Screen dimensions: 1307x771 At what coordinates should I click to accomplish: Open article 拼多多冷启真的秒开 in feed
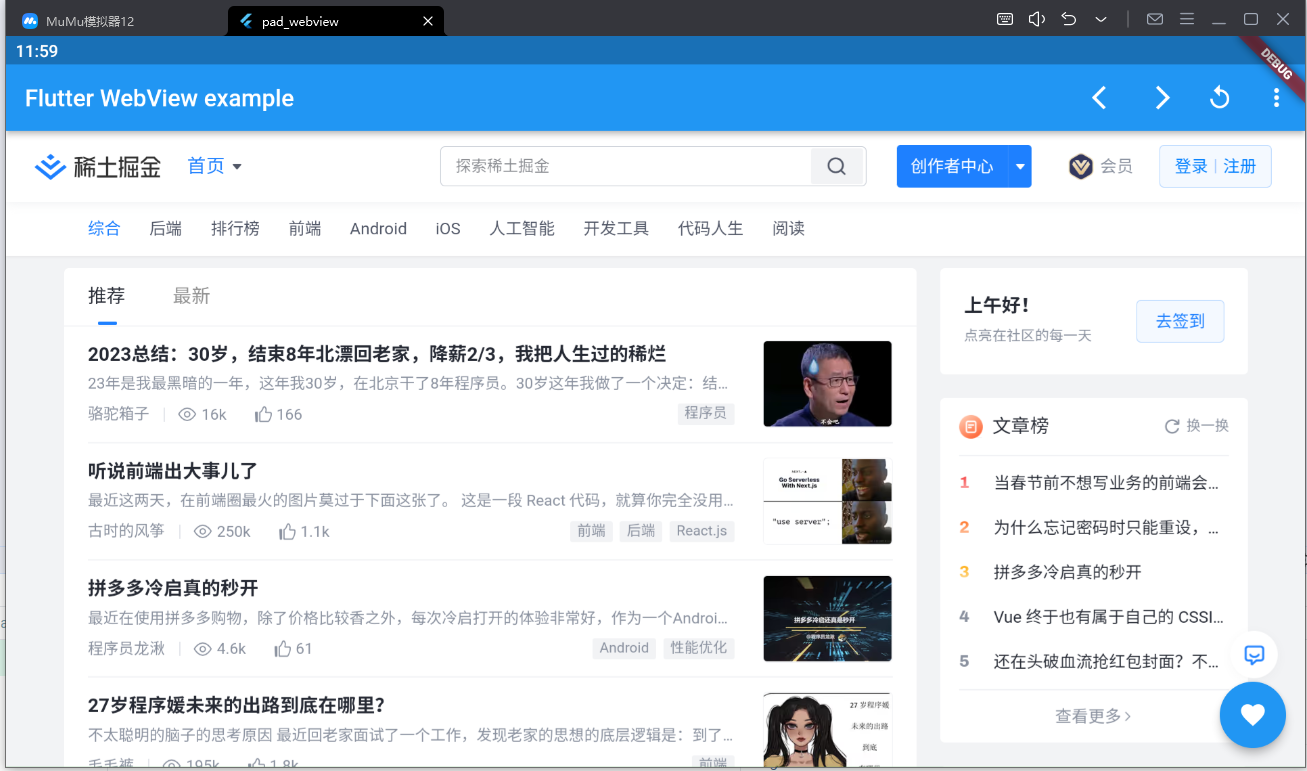[173, 588]
